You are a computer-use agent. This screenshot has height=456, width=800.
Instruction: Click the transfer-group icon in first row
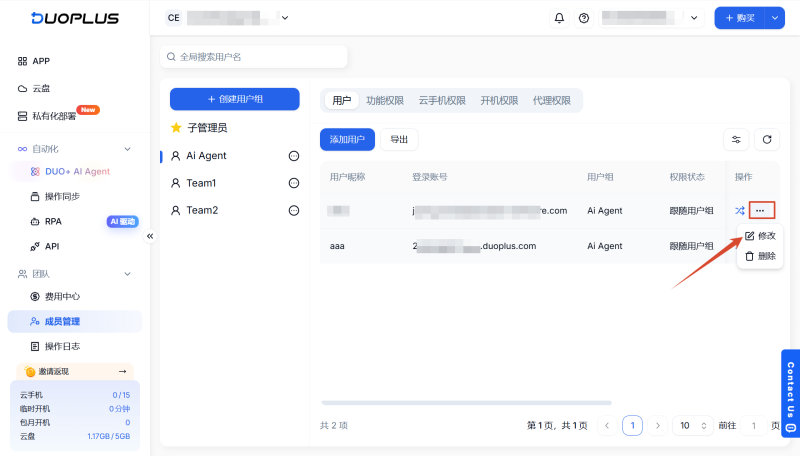pyautogui.click(x=739, y=210)
